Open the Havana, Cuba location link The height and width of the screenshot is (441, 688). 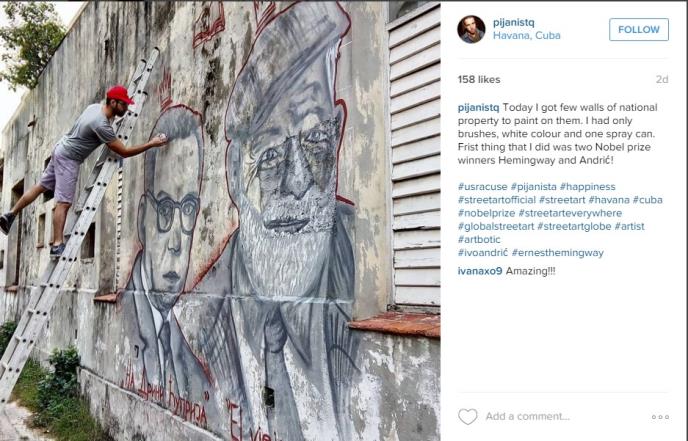coord(527,36)
